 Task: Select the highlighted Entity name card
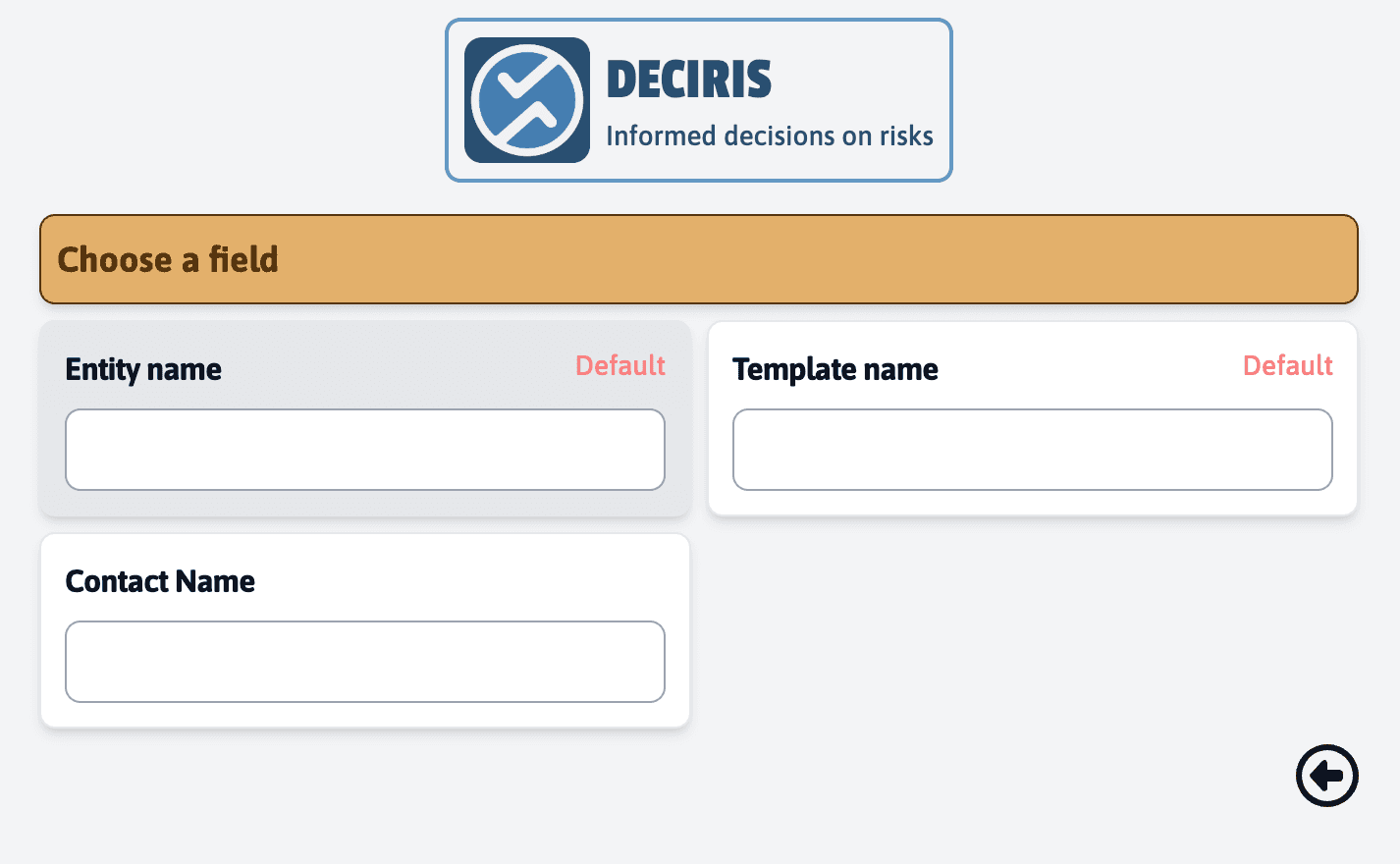click(x=364, y=418)
